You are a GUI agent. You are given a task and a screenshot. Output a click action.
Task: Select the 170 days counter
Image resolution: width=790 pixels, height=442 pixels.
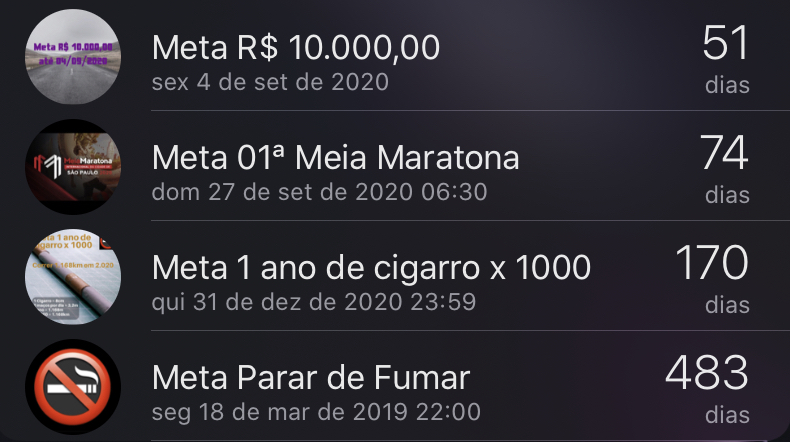[711, 264]
